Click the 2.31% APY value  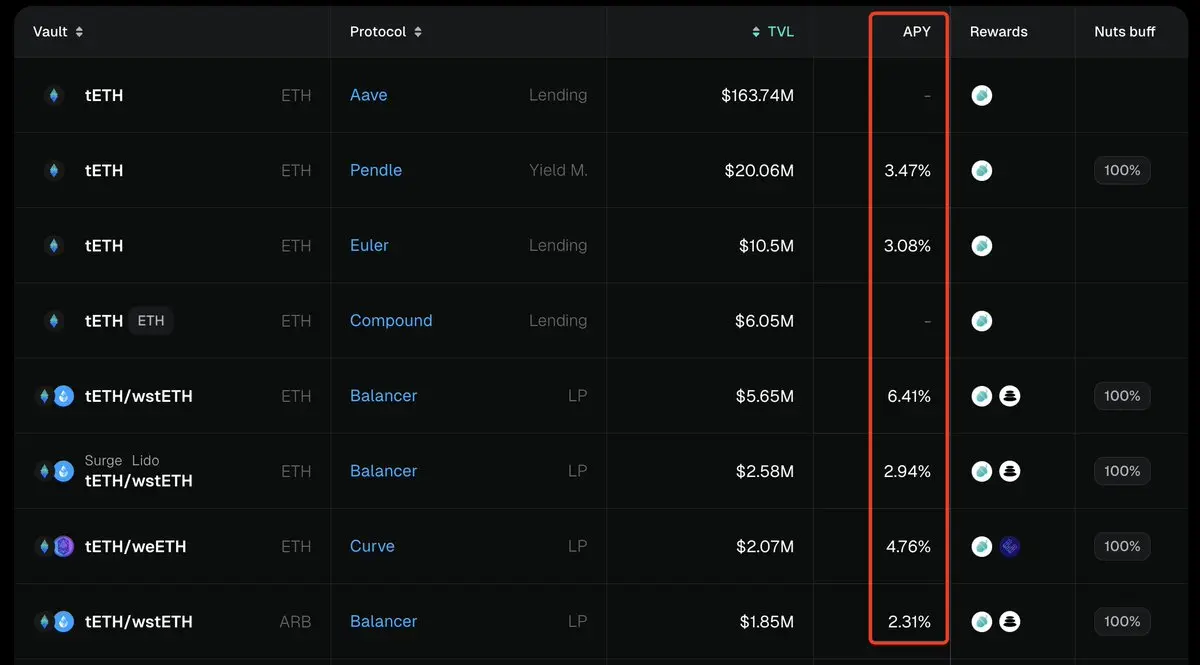pyautogui.click(x=909, y=621)
